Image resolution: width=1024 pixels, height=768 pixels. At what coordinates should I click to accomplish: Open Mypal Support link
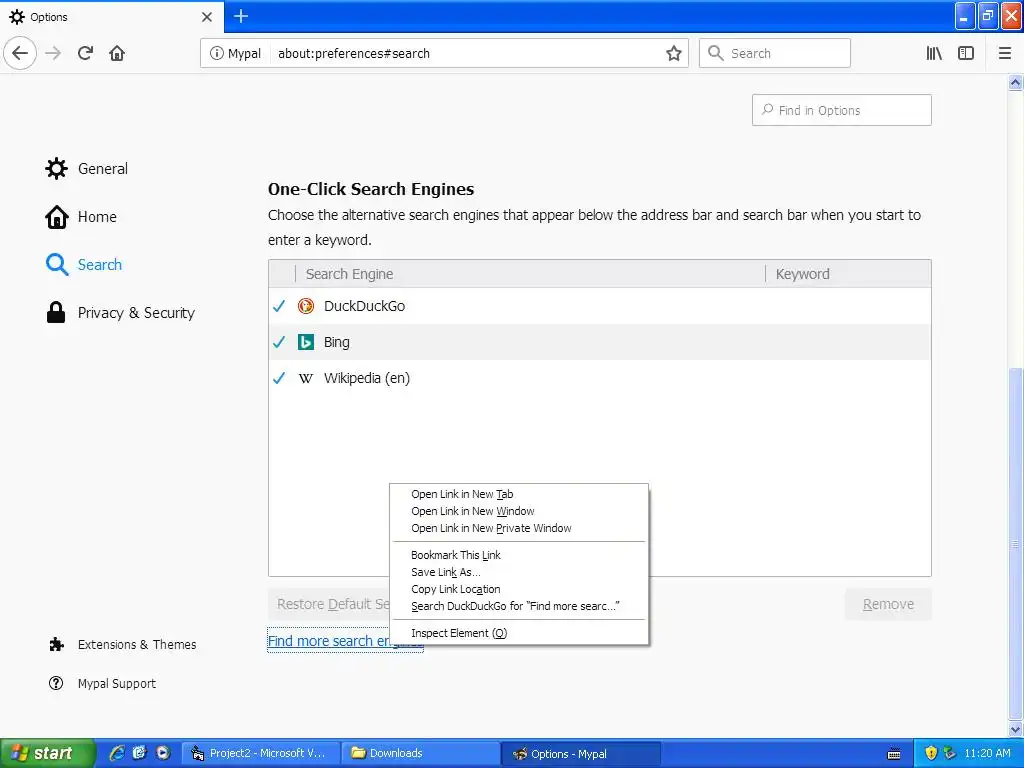point(103,683)
